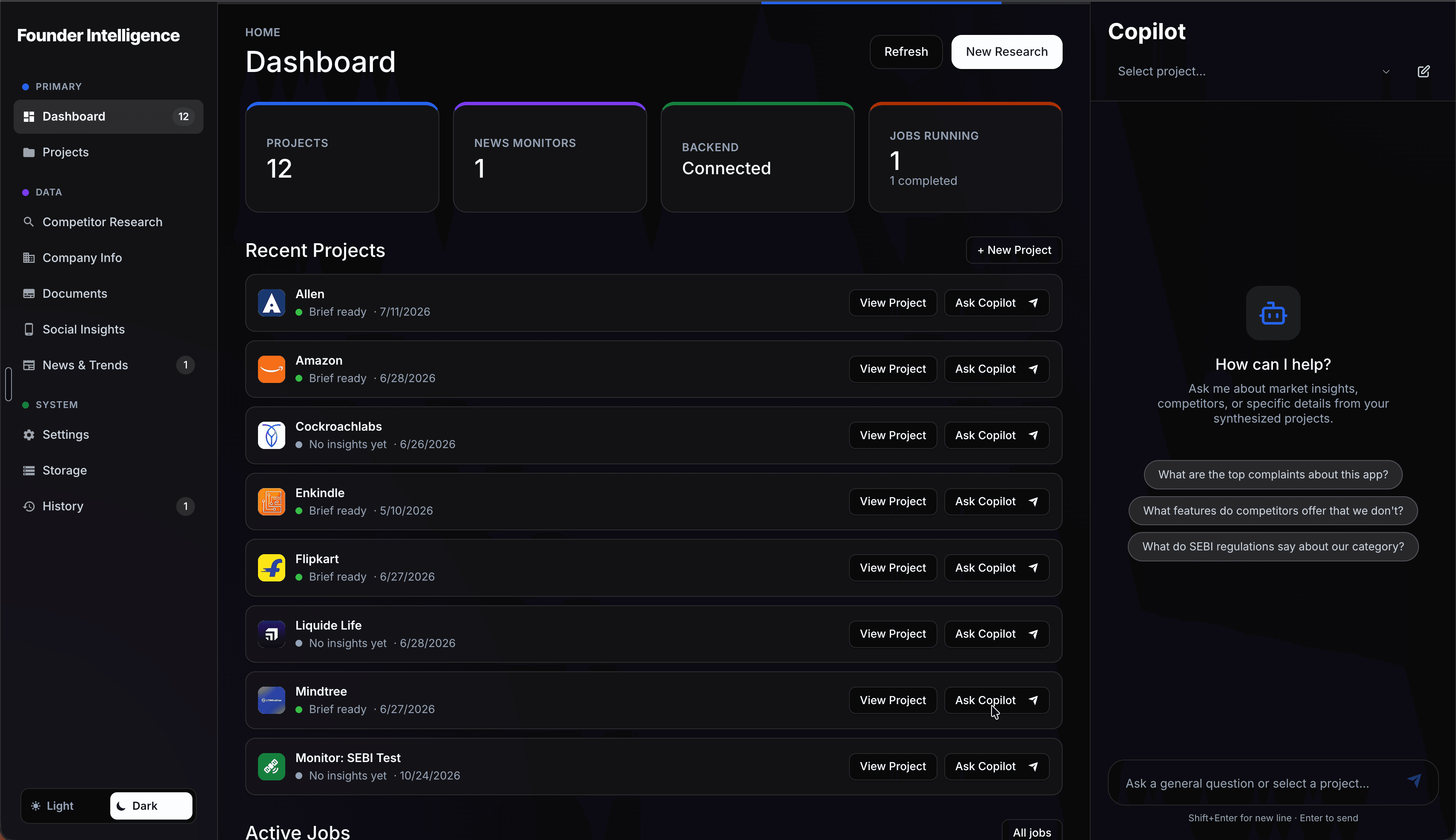View the Amazon project
Image resolution: width=1456 pixels, height=840 pixels.
893,369
